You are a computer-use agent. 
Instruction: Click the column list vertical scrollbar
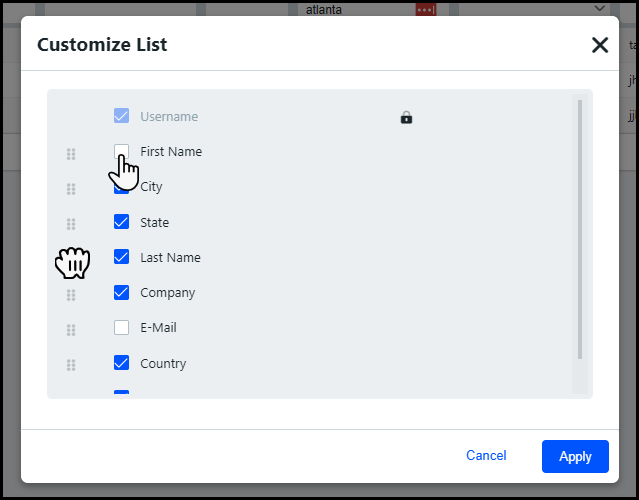coord(580,228)
